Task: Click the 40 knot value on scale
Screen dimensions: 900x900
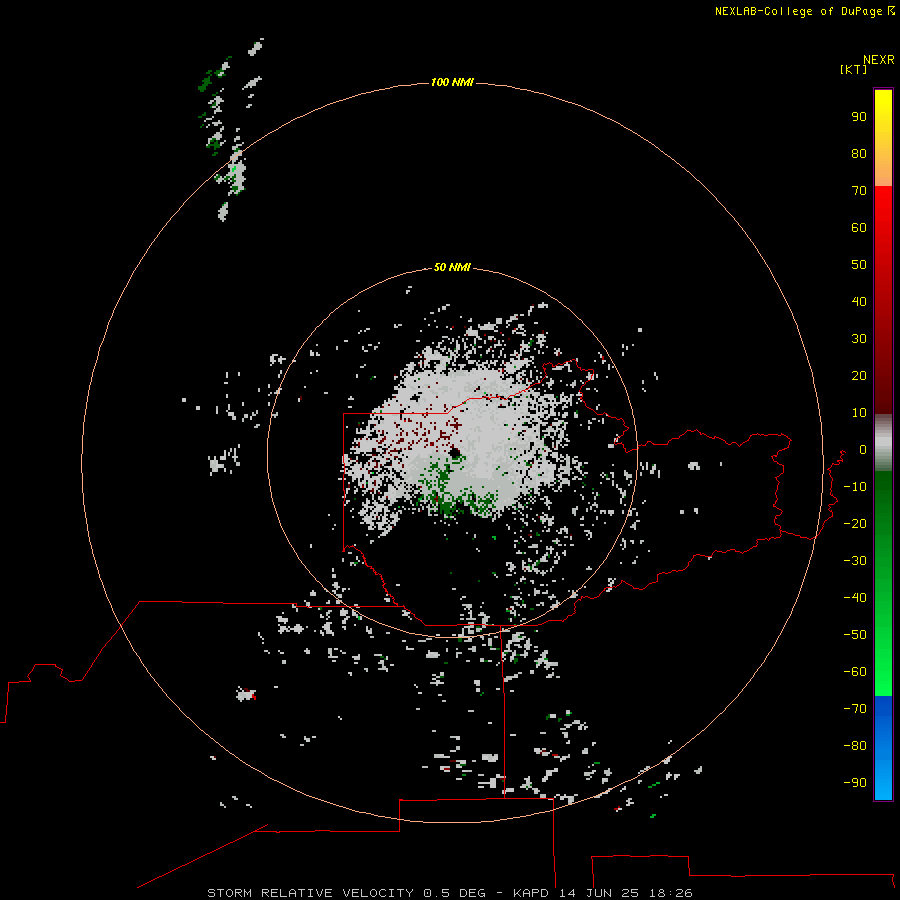Action: [x=859, y=302]
